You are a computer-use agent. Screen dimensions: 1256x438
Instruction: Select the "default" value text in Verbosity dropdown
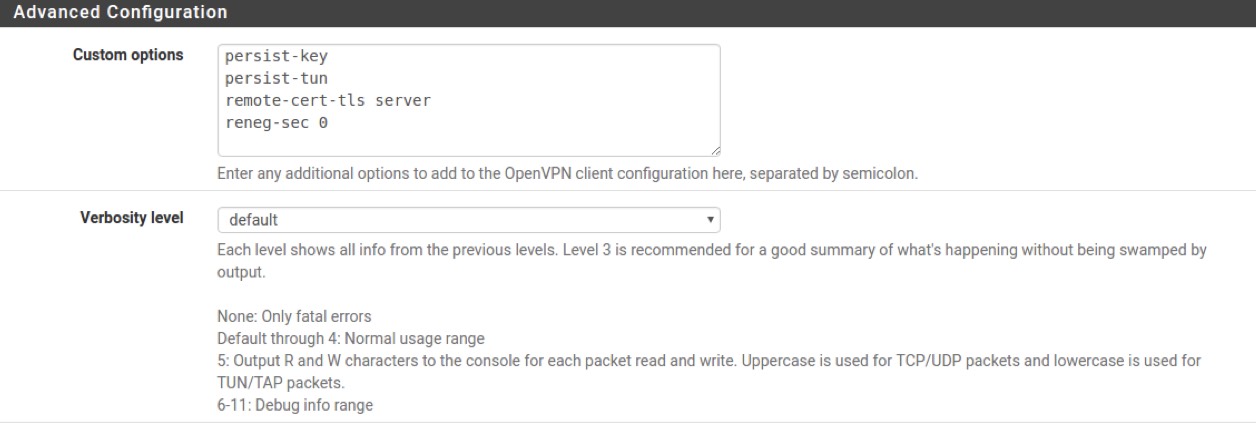click(253, 219)
